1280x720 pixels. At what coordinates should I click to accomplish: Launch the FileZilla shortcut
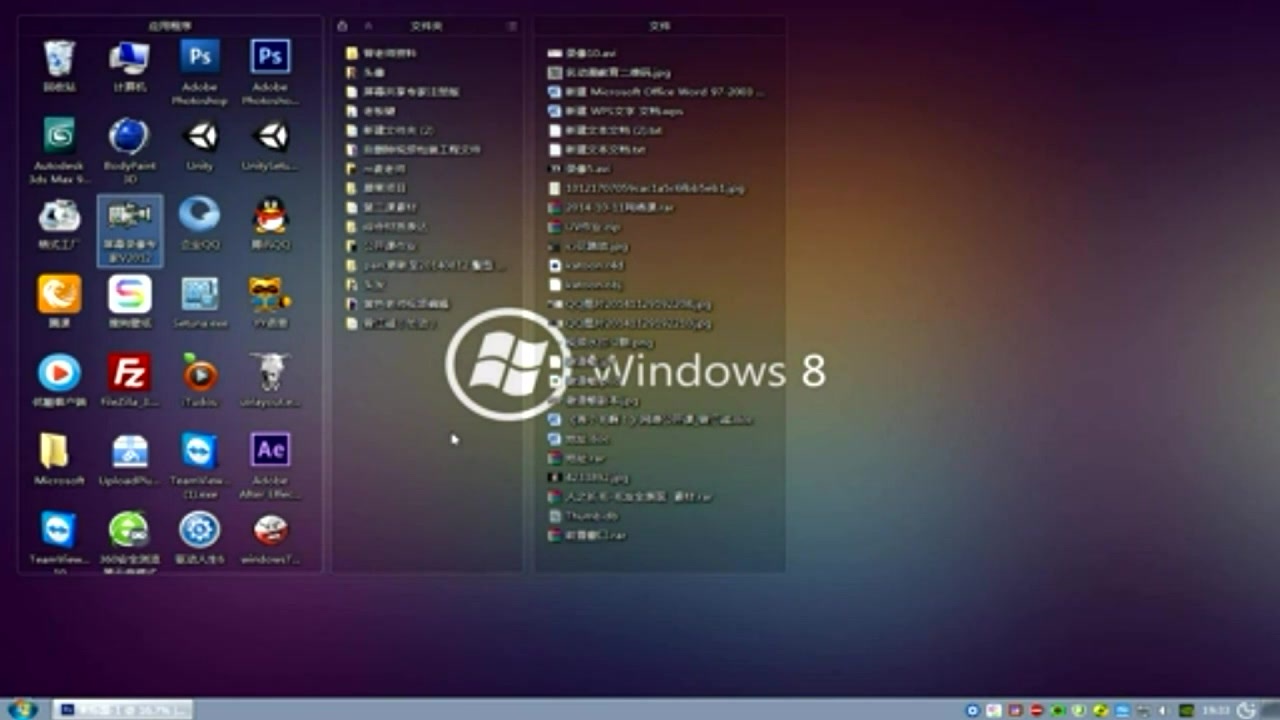coord(130,381)
